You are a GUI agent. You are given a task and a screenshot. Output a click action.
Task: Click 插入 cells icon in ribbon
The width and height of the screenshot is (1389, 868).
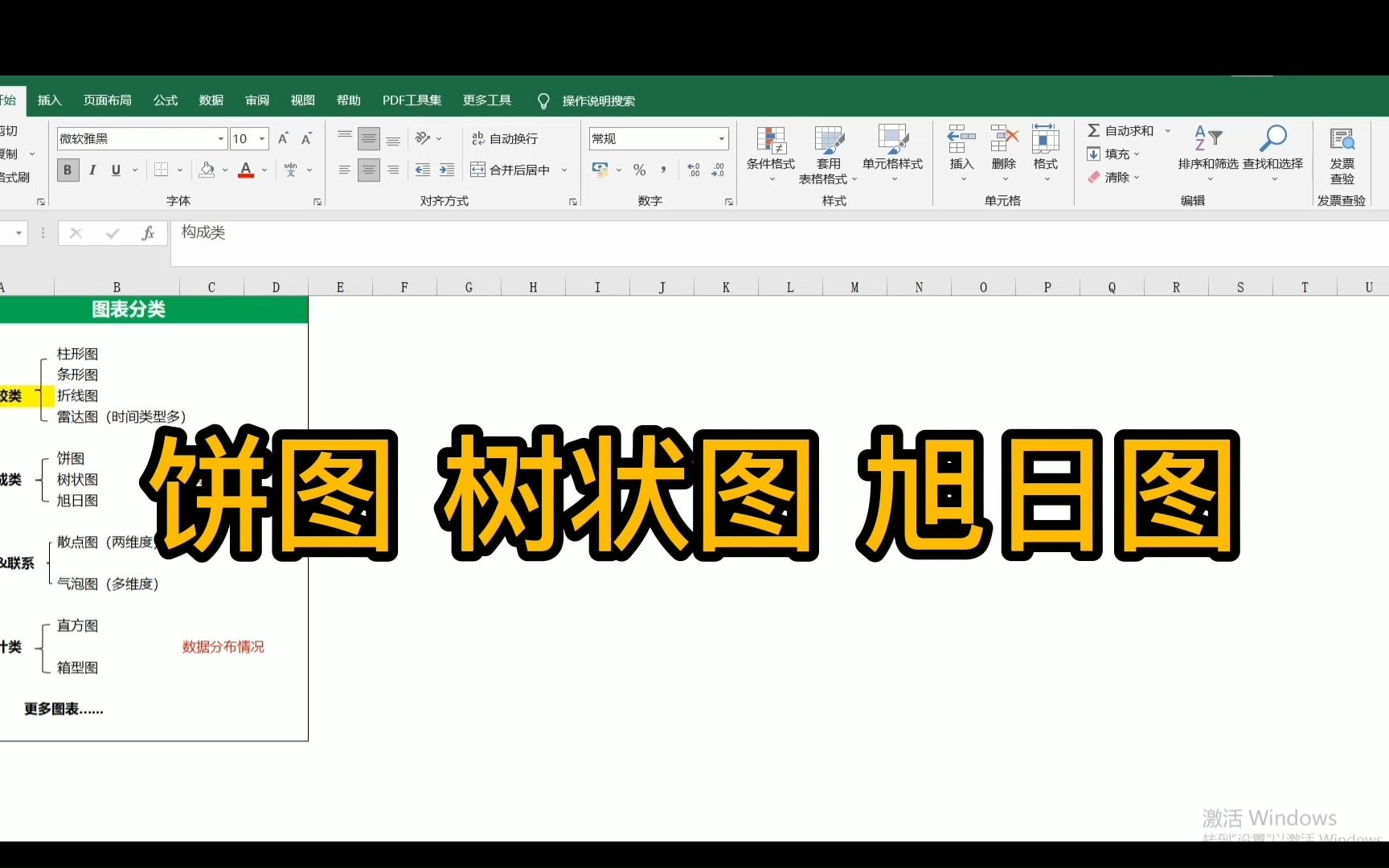[x=961, y=154]
